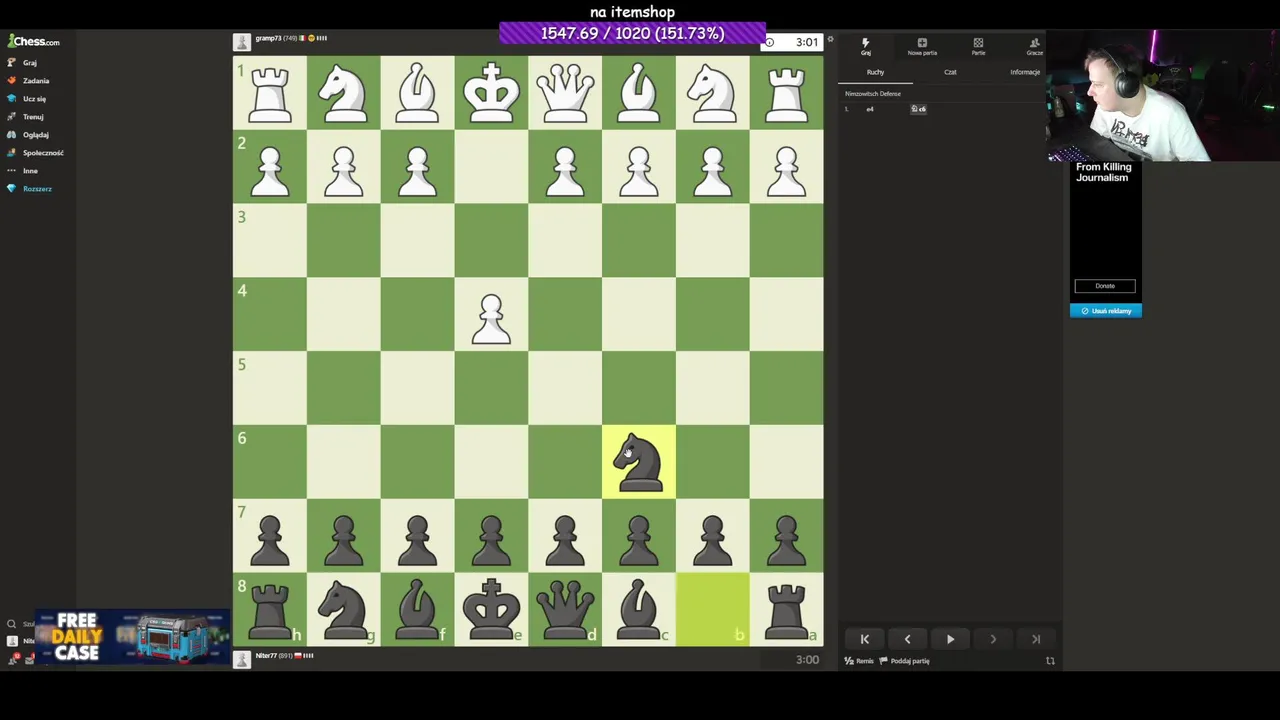The height and width of the screenshot is (720, 1280).
Task: Switch to the Informacje tab
Action: [x=1024, y=72]
